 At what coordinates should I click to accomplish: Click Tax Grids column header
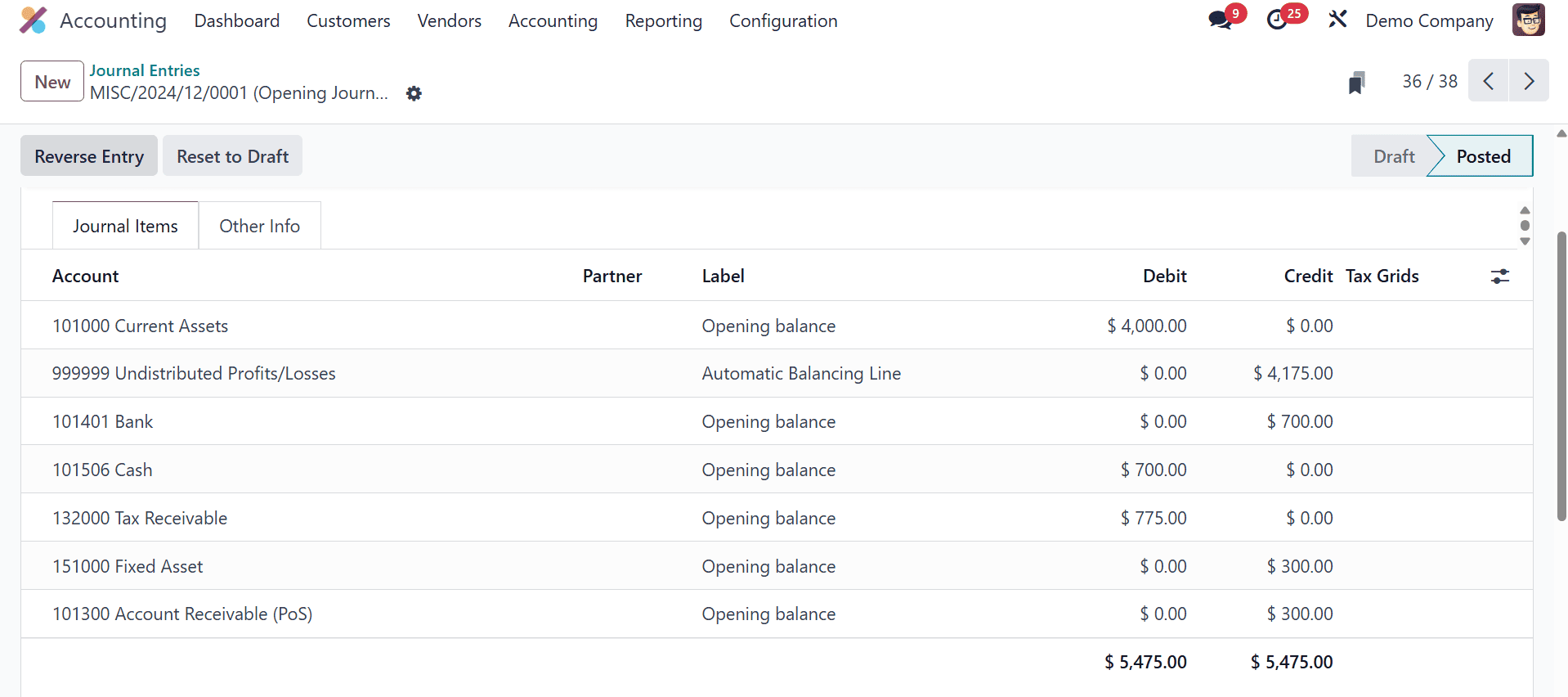coord(1382,277)
